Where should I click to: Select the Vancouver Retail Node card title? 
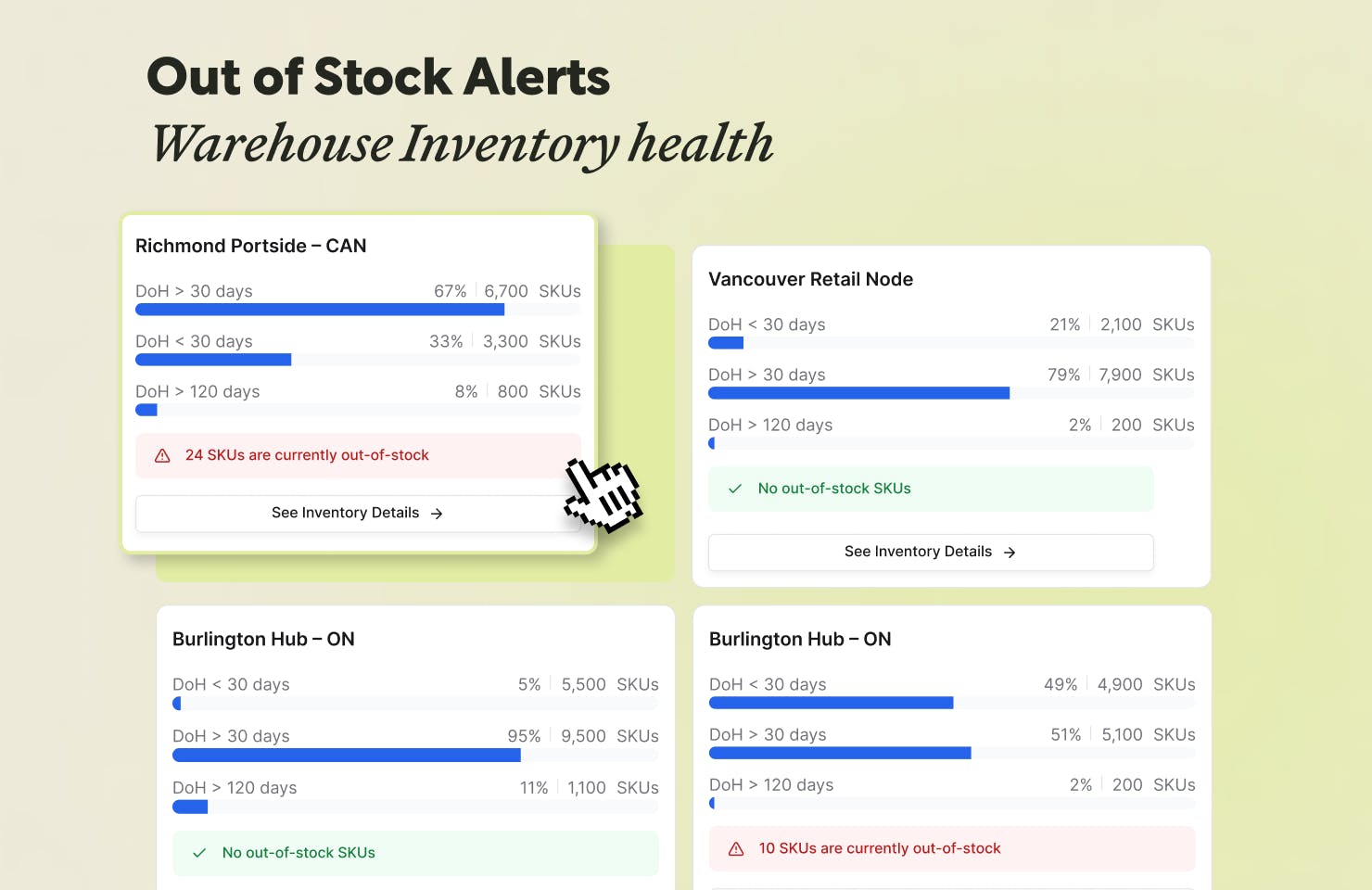coord(810,279)
